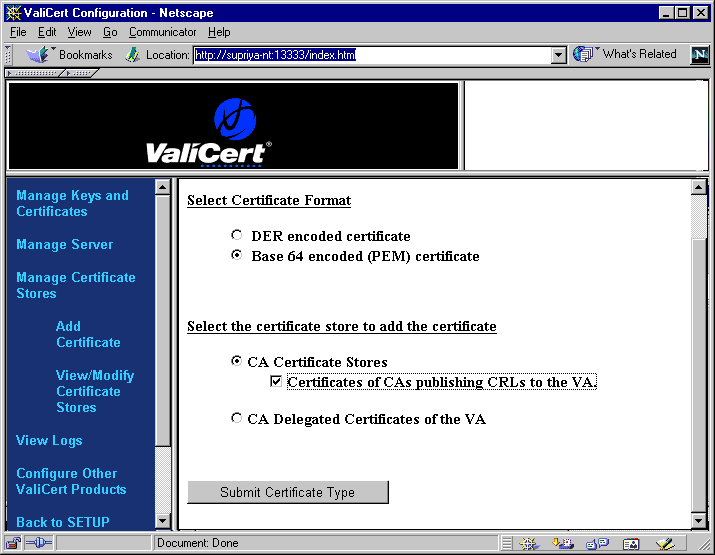This screenshot has width=715, height=555.
Task: Toggle Certificates of CAs publishing CRLs checkbox
Action: click(x=276, y=381)
